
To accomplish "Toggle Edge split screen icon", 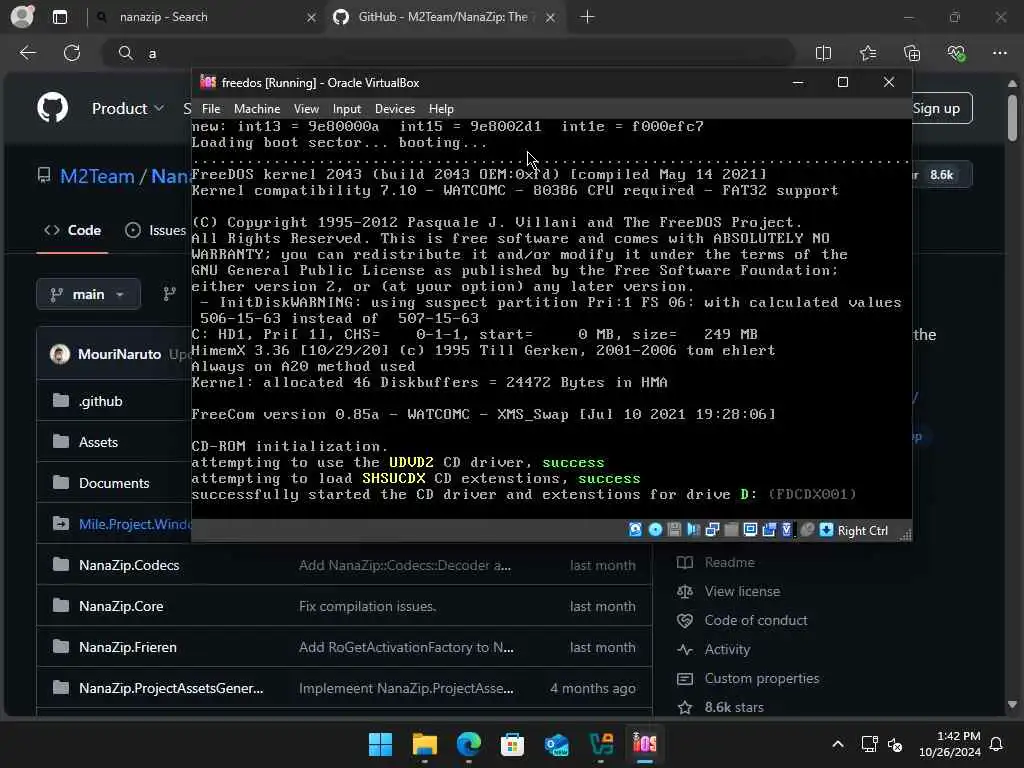I will coord(824,53).
